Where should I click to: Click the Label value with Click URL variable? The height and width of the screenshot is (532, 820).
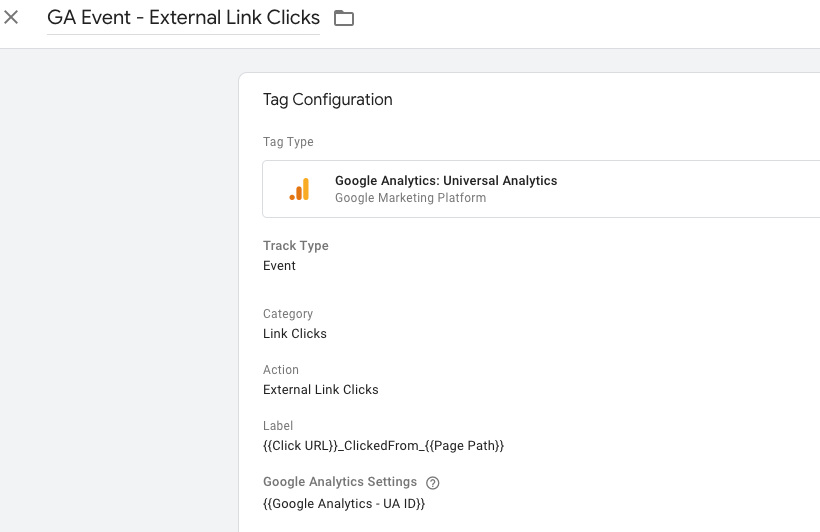383,446
